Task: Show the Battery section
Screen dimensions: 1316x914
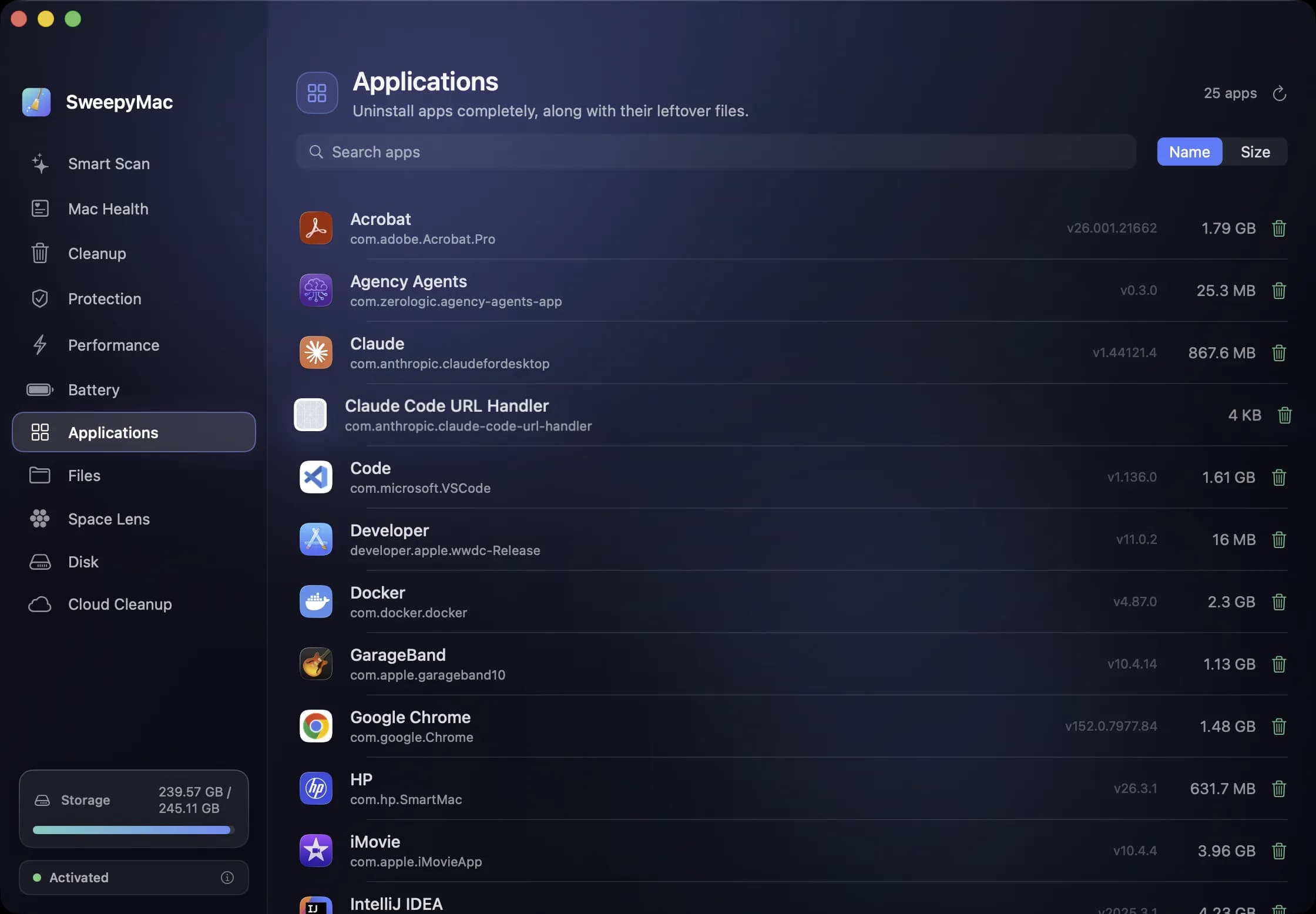Action: click(x=134, y=390)
